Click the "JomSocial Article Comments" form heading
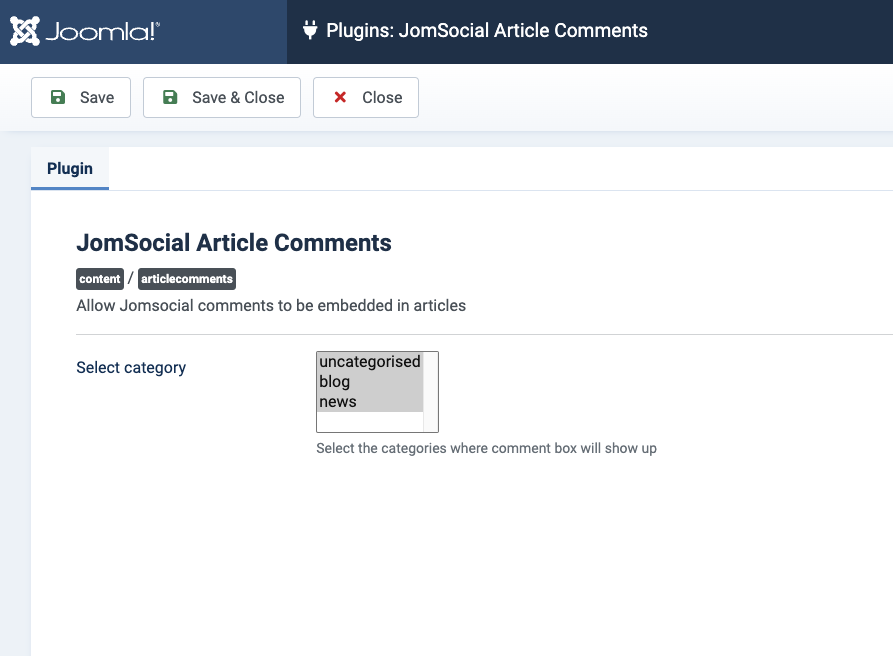Image resolution: width=893 pixels, height=656 pixels. coord(234,242)
